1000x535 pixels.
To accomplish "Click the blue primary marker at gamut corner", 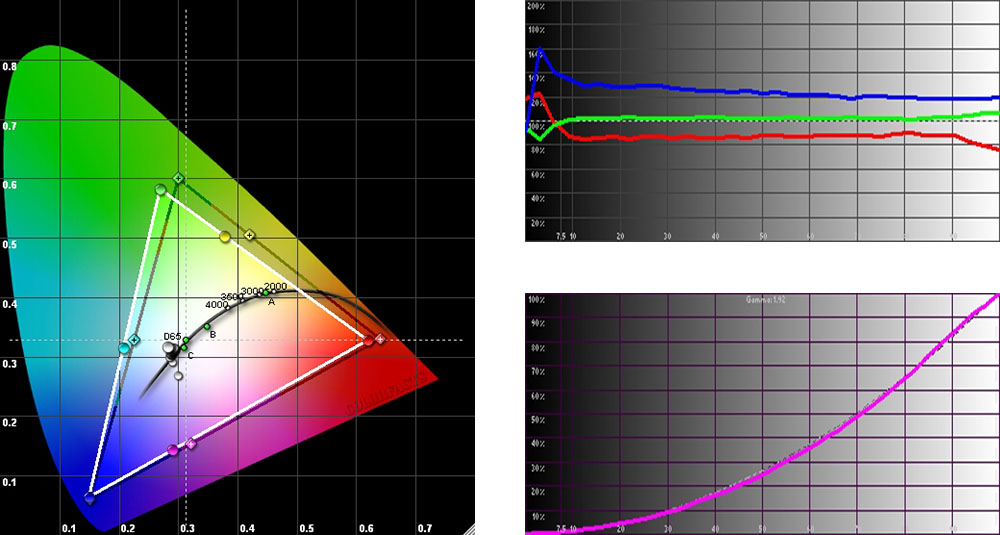I will [90, 497].
